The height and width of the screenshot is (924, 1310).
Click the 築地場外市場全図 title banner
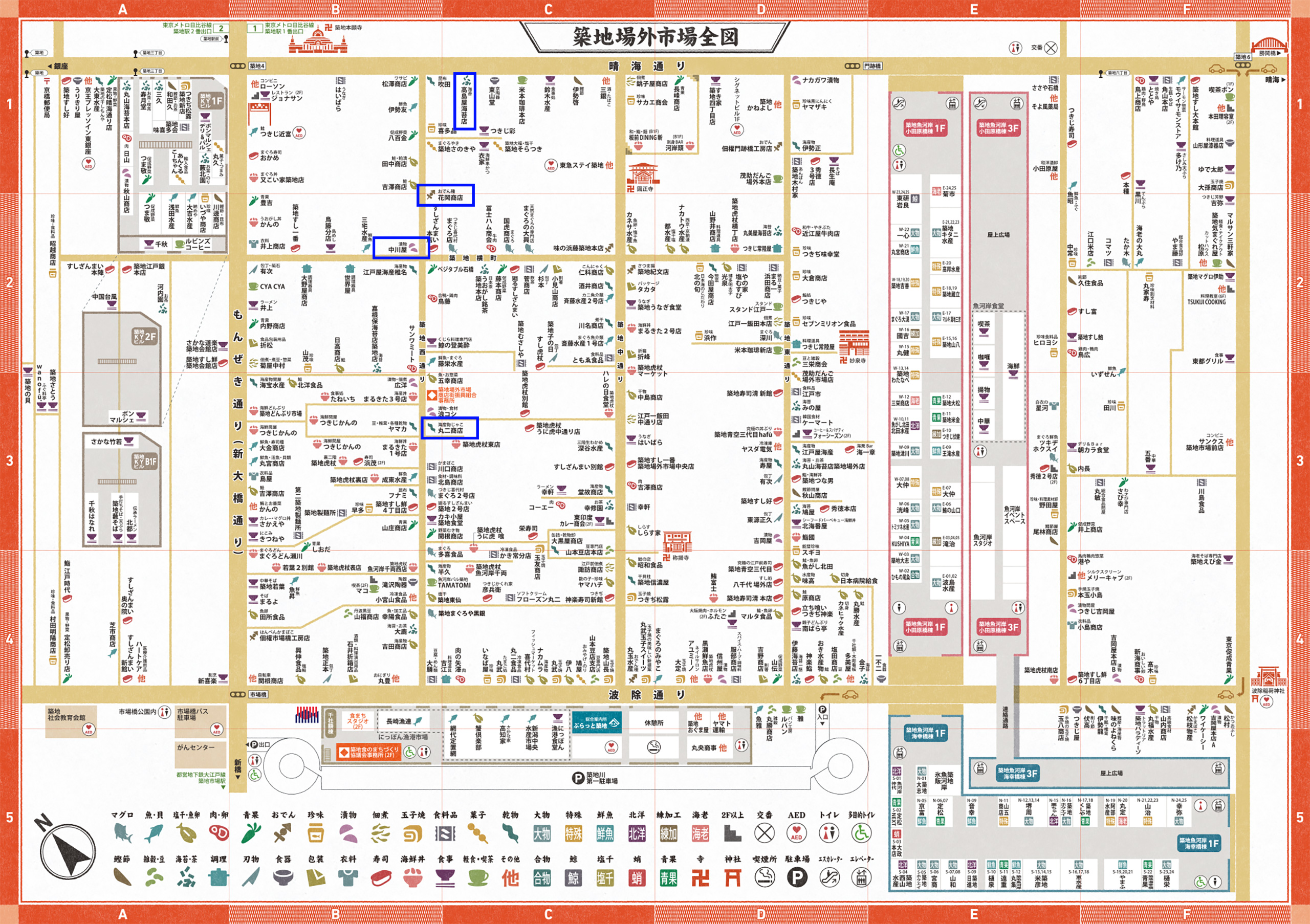pos(656,35)
